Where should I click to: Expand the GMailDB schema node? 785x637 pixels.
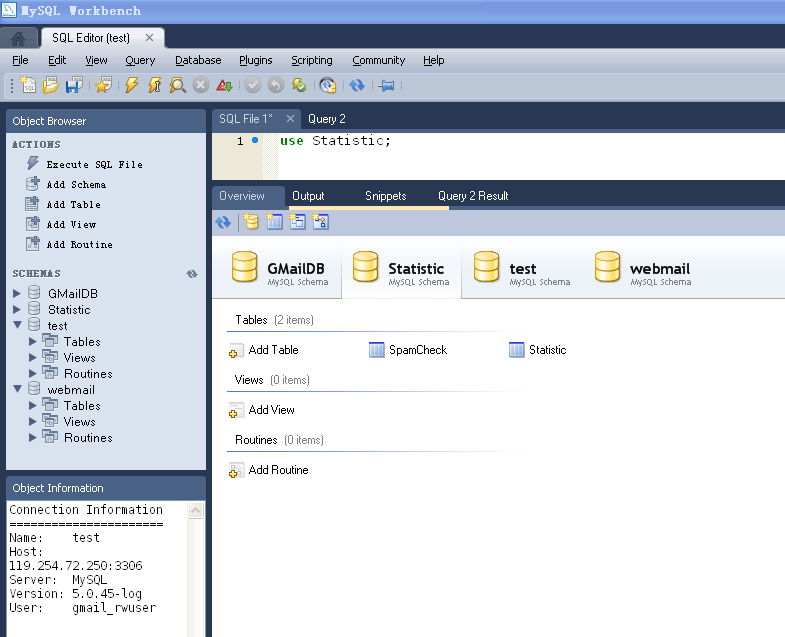click(17, 294)
